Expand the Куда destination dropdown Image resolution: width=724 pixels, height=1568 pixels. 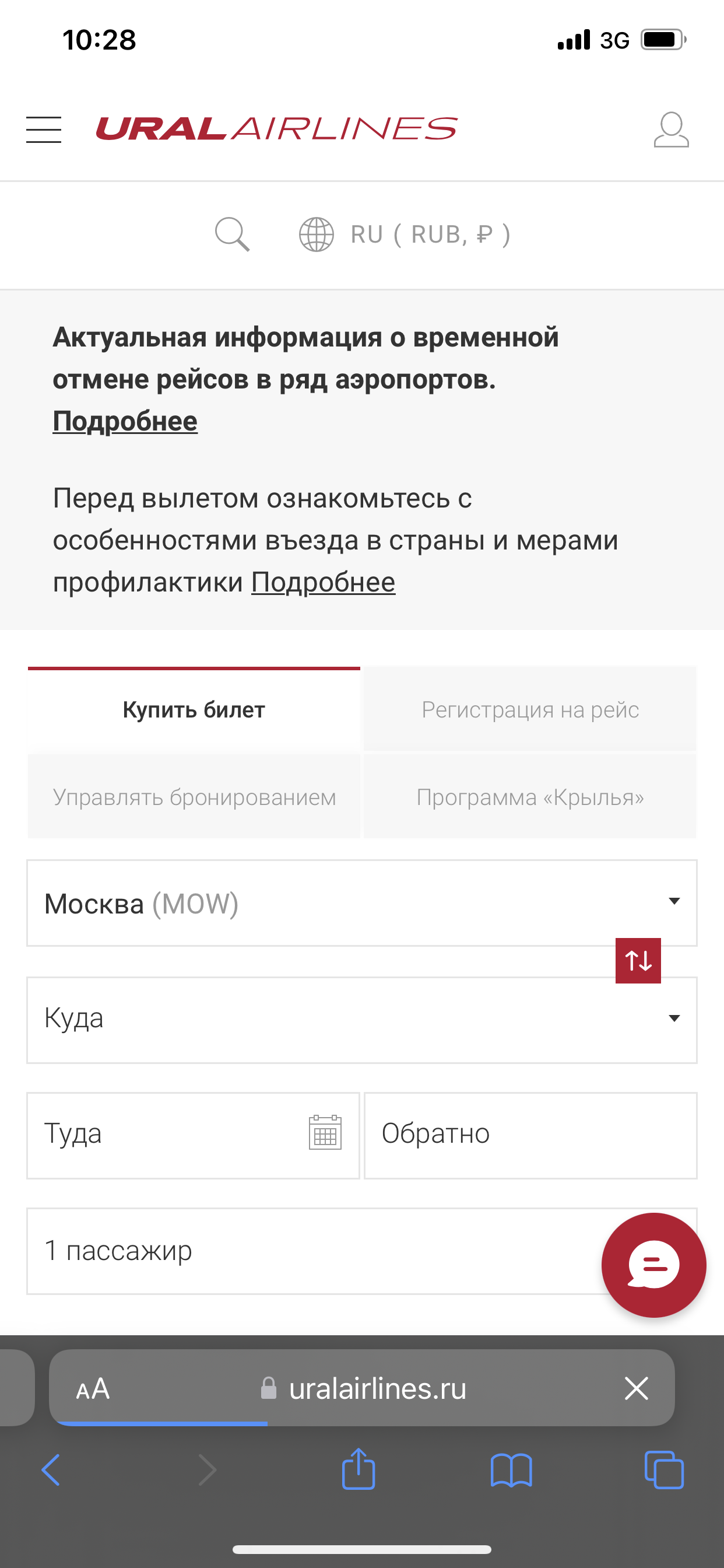point(362,1020)
